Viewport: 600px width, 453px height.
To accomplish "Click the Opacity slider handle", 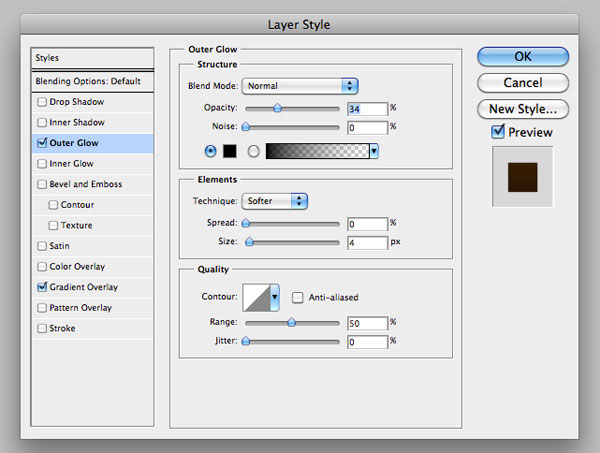I will pos(277,108).
